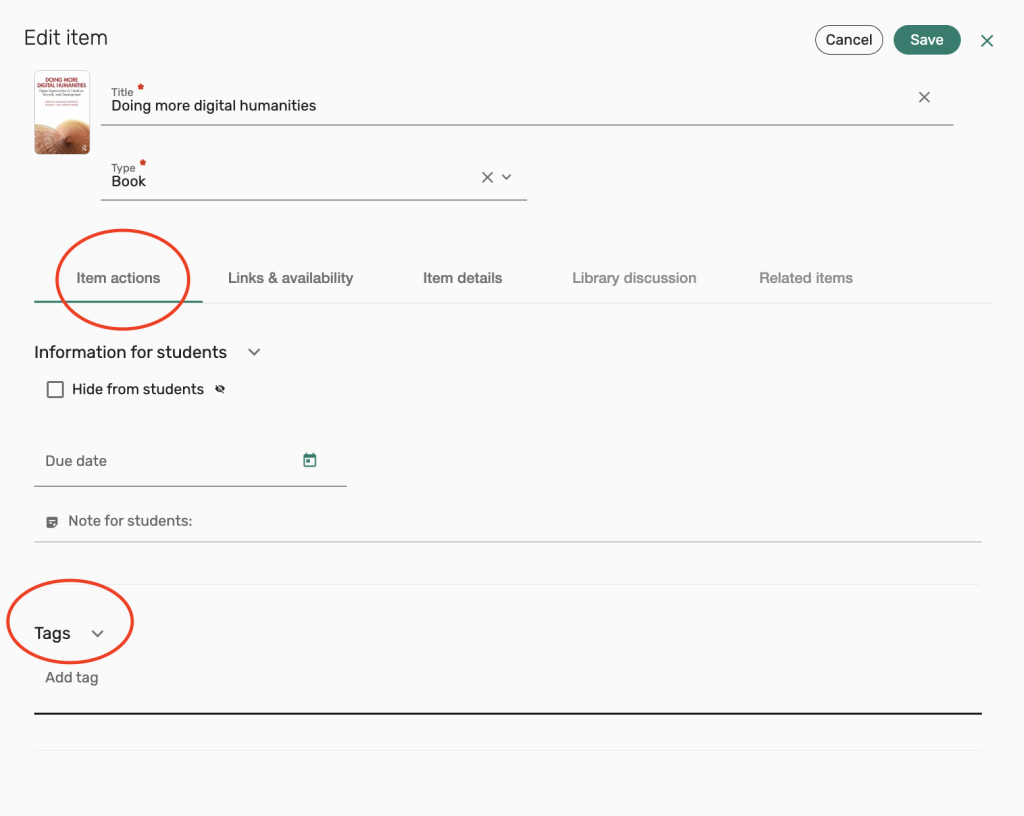Clear the Type selection with X icon
The height and width of the screenshot is (816, 1024).
(x=487, y=177)
